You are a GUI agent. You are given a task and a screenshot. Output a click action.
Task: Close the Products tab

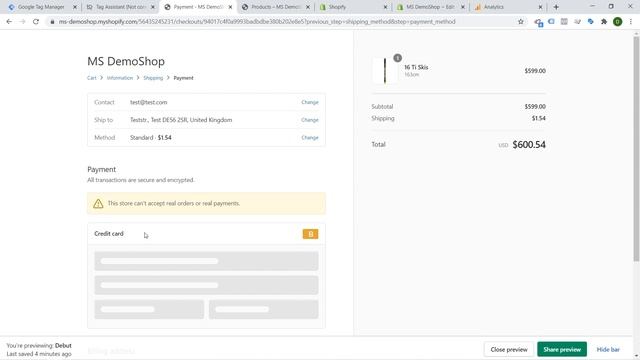[x=308, y=7]
